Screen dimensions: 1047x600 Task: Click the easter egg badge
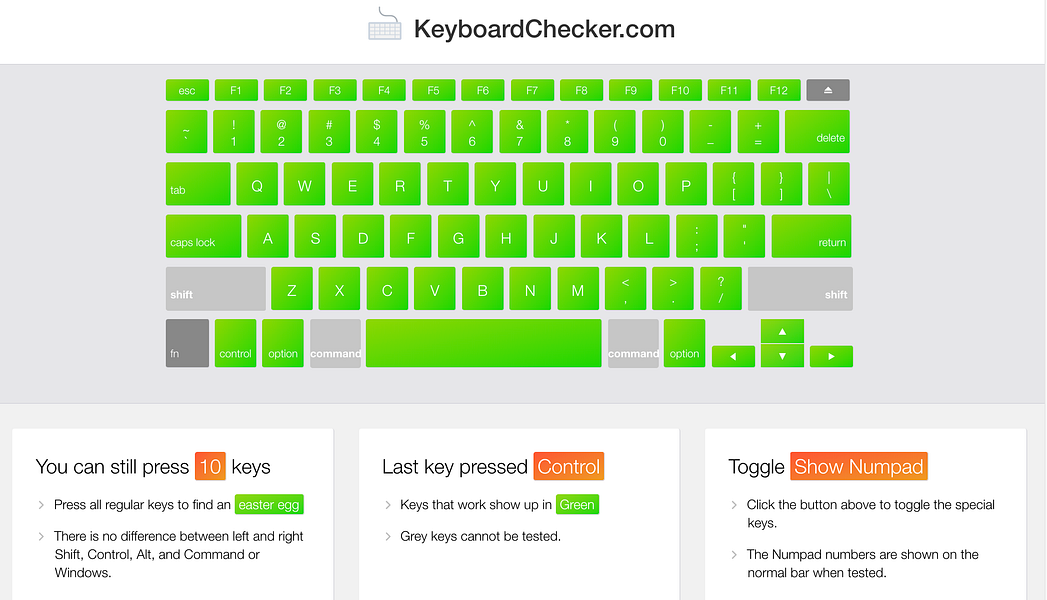coord(268,504)
